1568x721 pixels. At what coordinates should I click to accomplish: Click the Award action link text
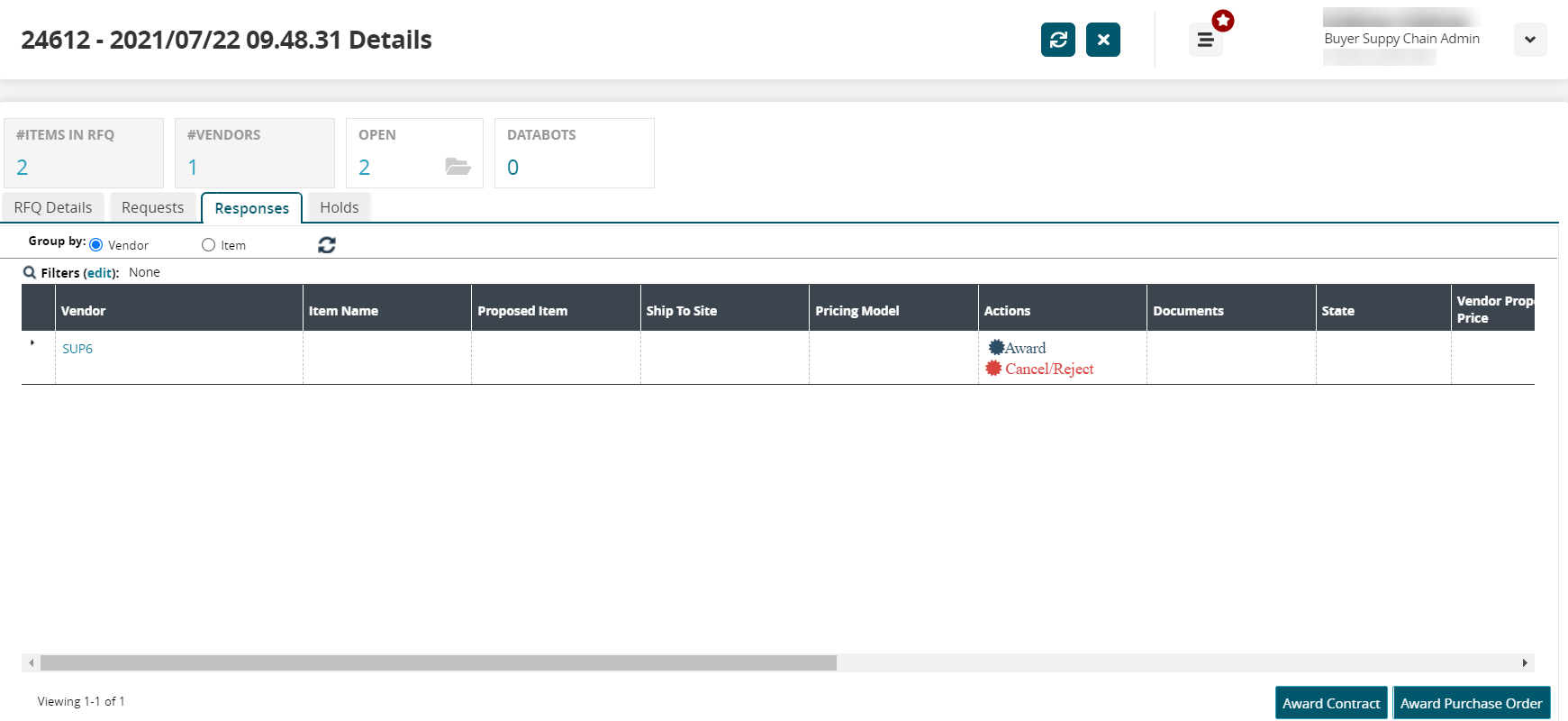coord(1026,348)
